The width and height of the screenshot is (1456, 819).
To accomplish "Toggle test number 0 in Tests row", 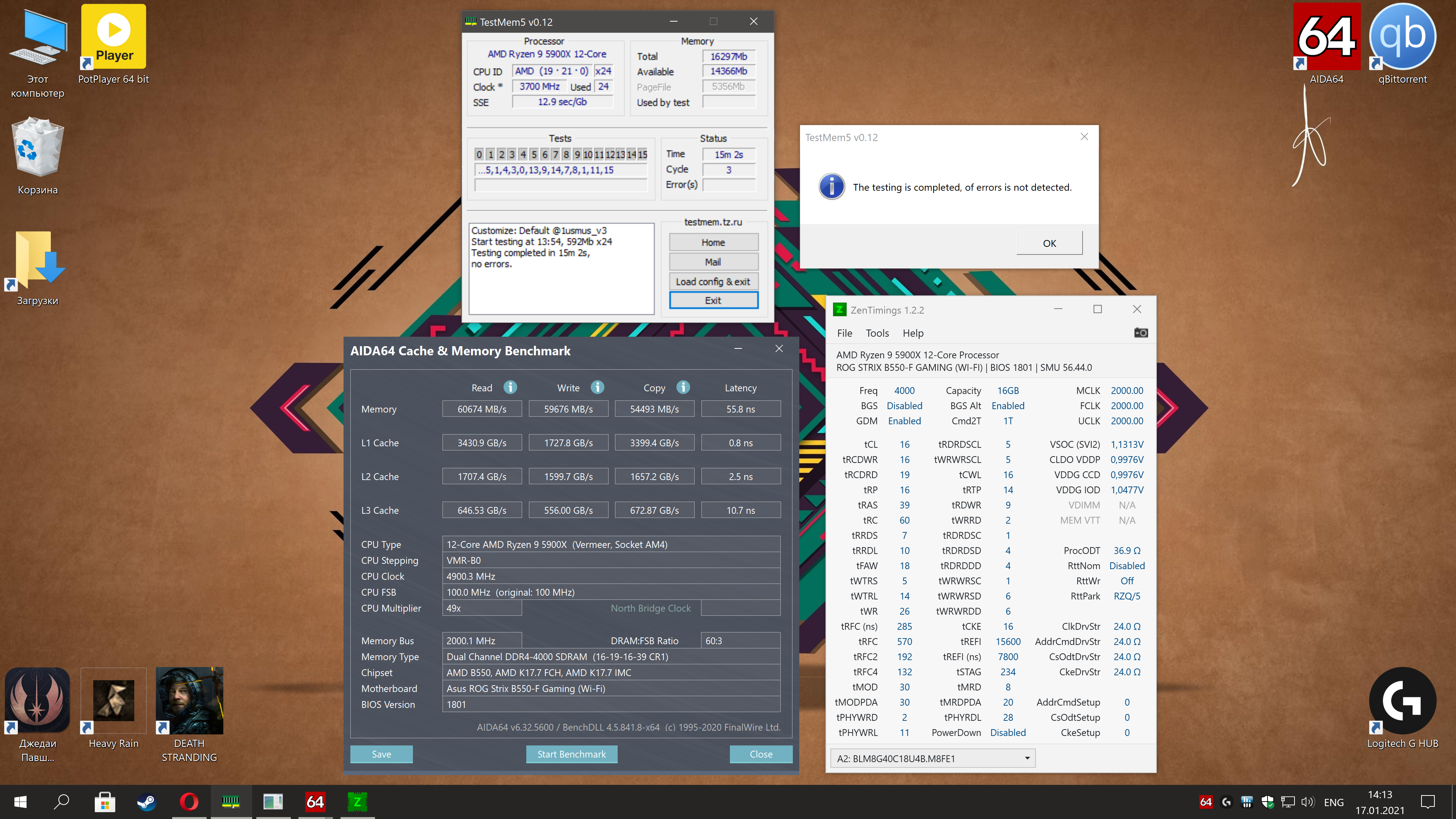I will pyautogui.click(x=479, y=154).
